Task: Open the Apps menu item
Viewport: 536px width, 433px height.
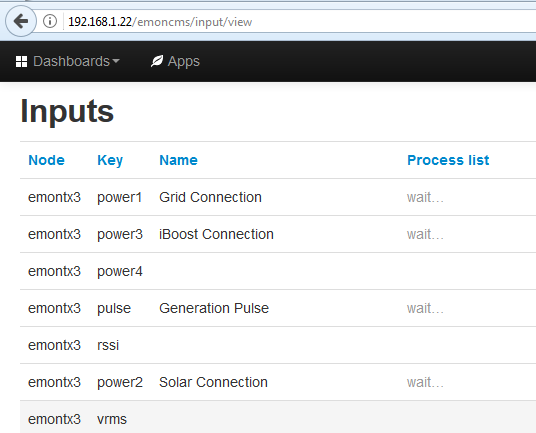Action: point(175,62)
